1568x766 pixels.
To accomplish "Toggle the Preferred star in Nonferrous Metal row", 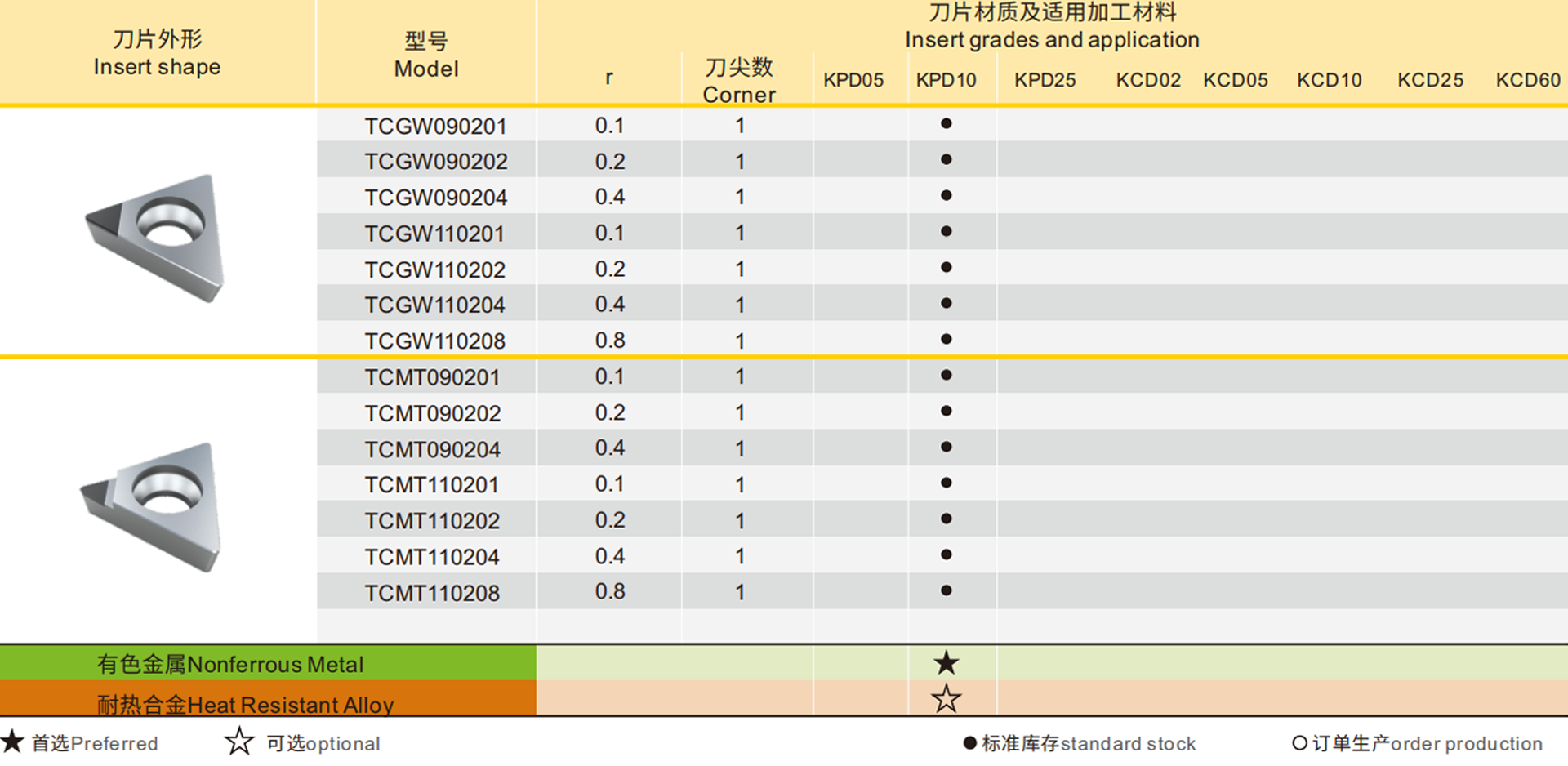I will 946,663.
